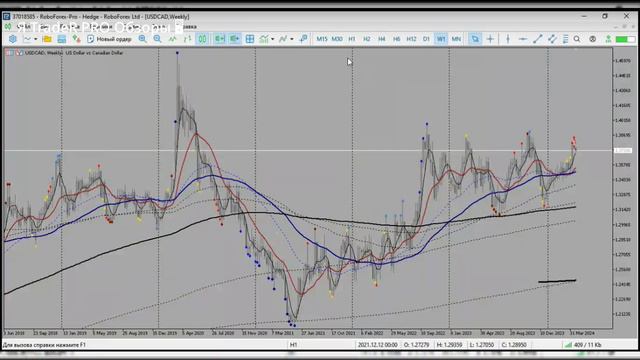Click the green and red person icon
Viewport: 640px width, 360px height.
point(76,39)
